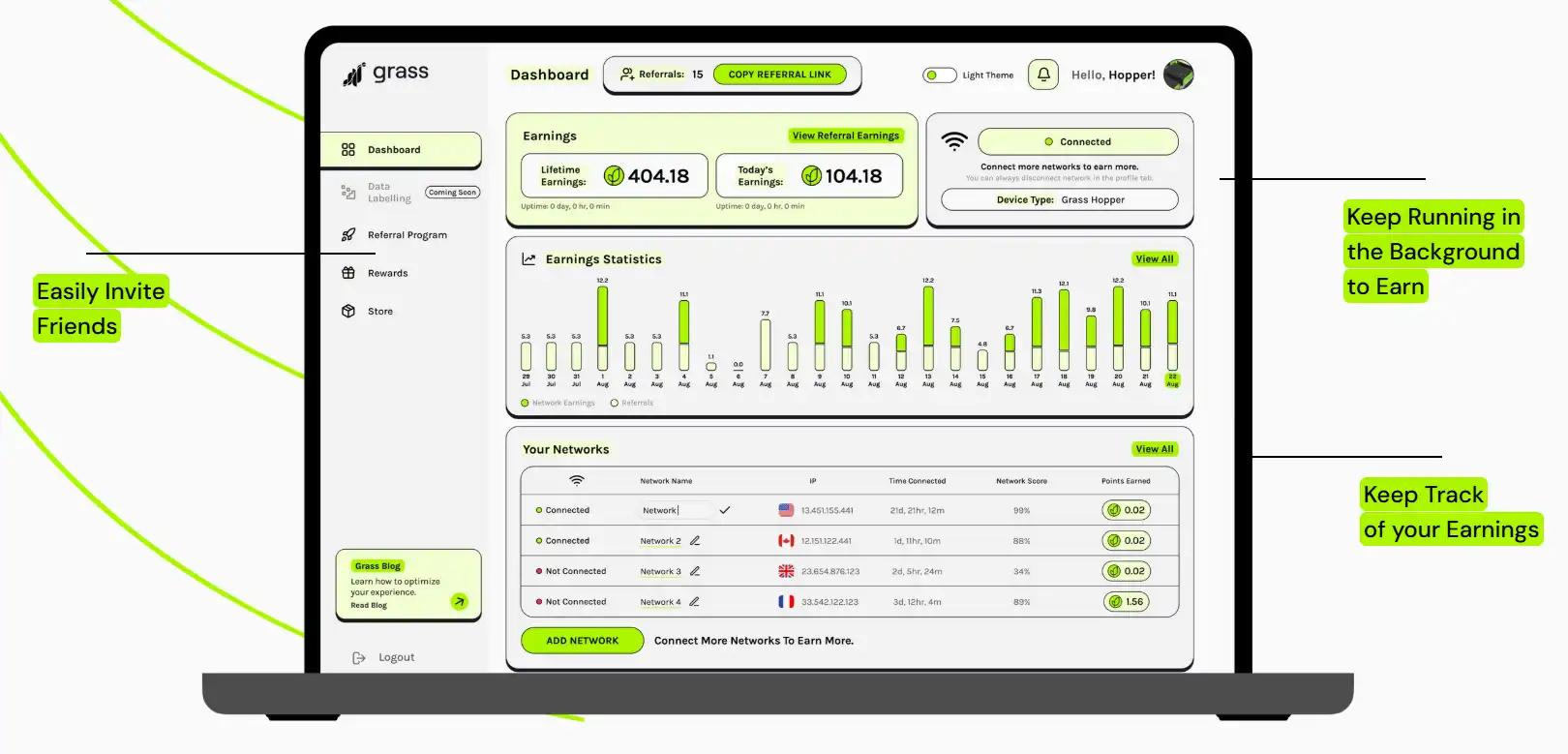Image resolution: width=1568 pixels, height=754 pixels.
Task: Open Grass Blog arrow button
Action: coord(459,601)
